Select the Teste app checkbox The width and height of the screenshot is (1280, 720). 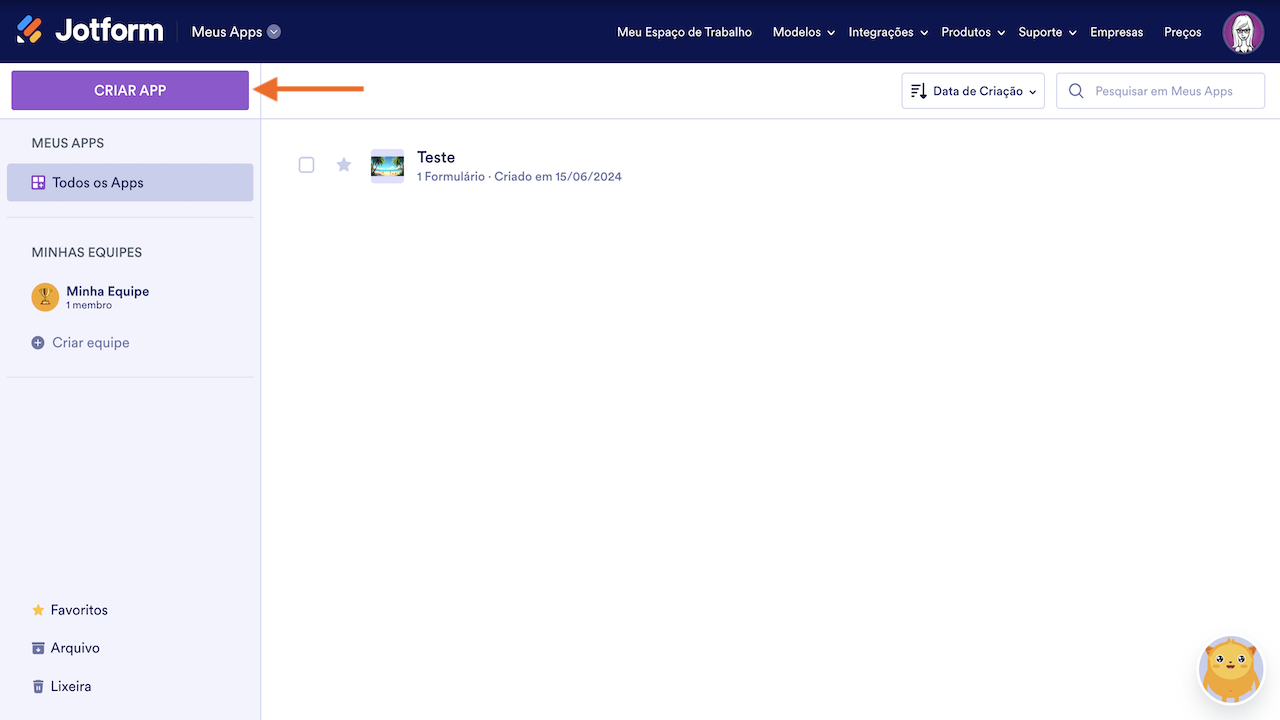click(307, 165)
